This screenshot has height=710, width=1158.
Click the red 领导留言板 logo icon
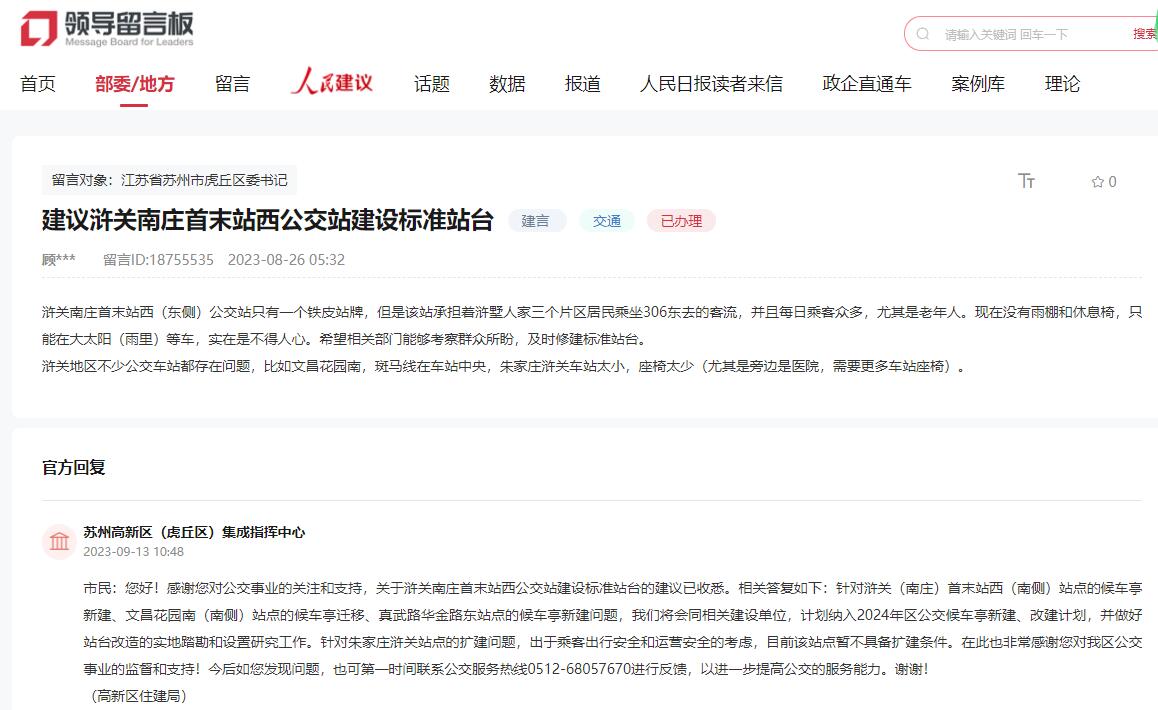coord(38,28)
